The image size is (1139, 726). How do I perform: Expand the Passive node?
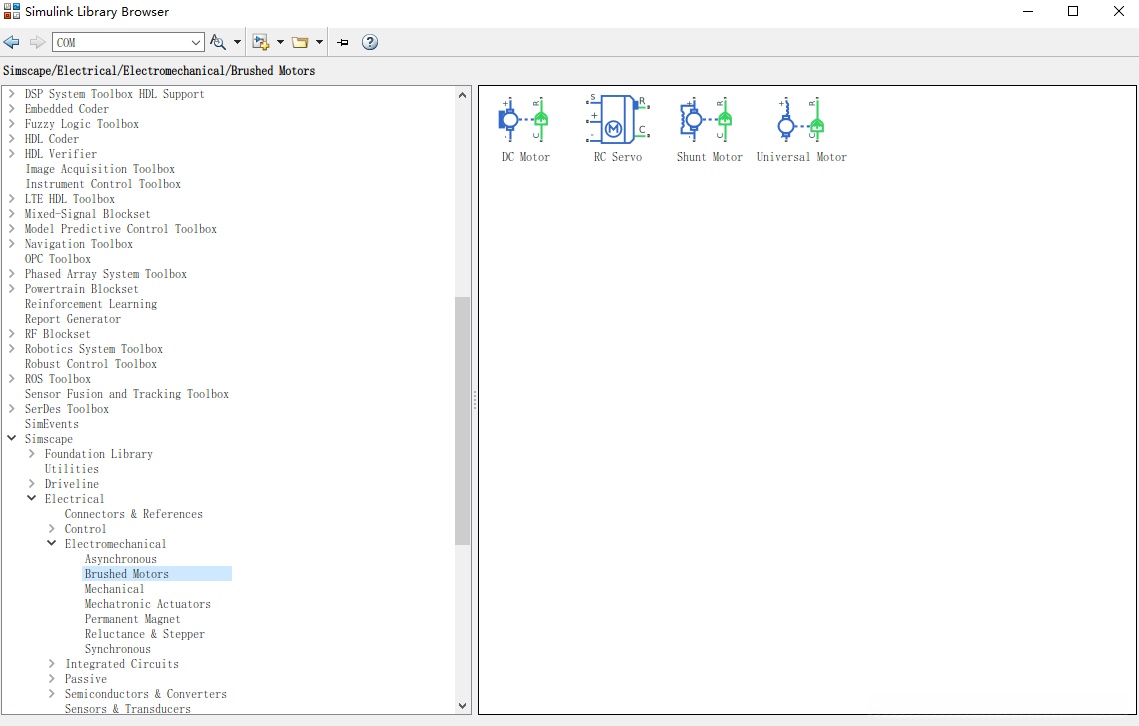click(x=52, y=679)
